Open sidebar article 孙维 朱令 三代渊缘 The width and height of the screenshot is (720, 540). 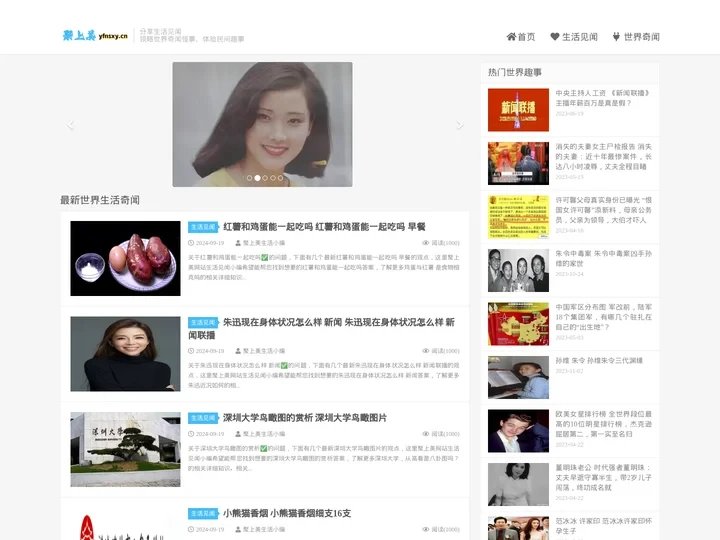pyautogui.click(x=599, y=360)
